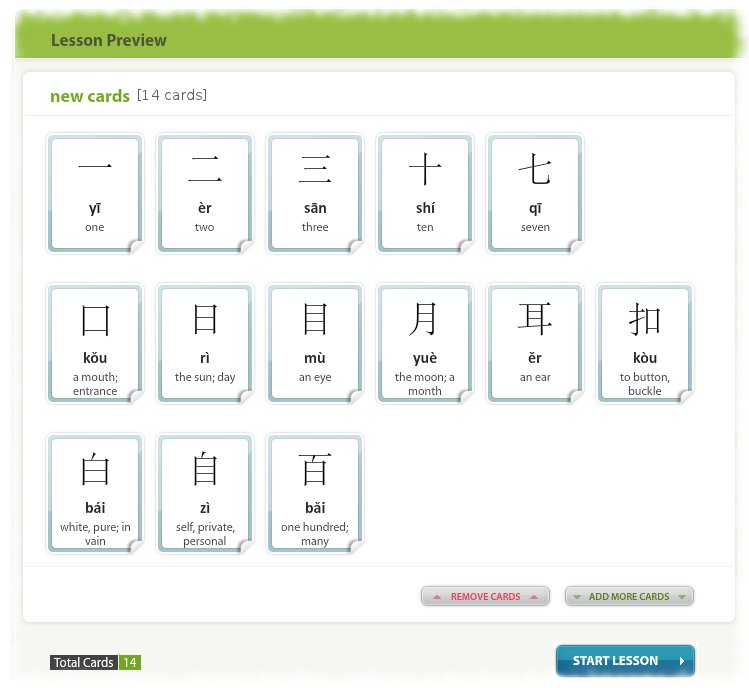Click the Remove Cards button

tap(485, 596)
